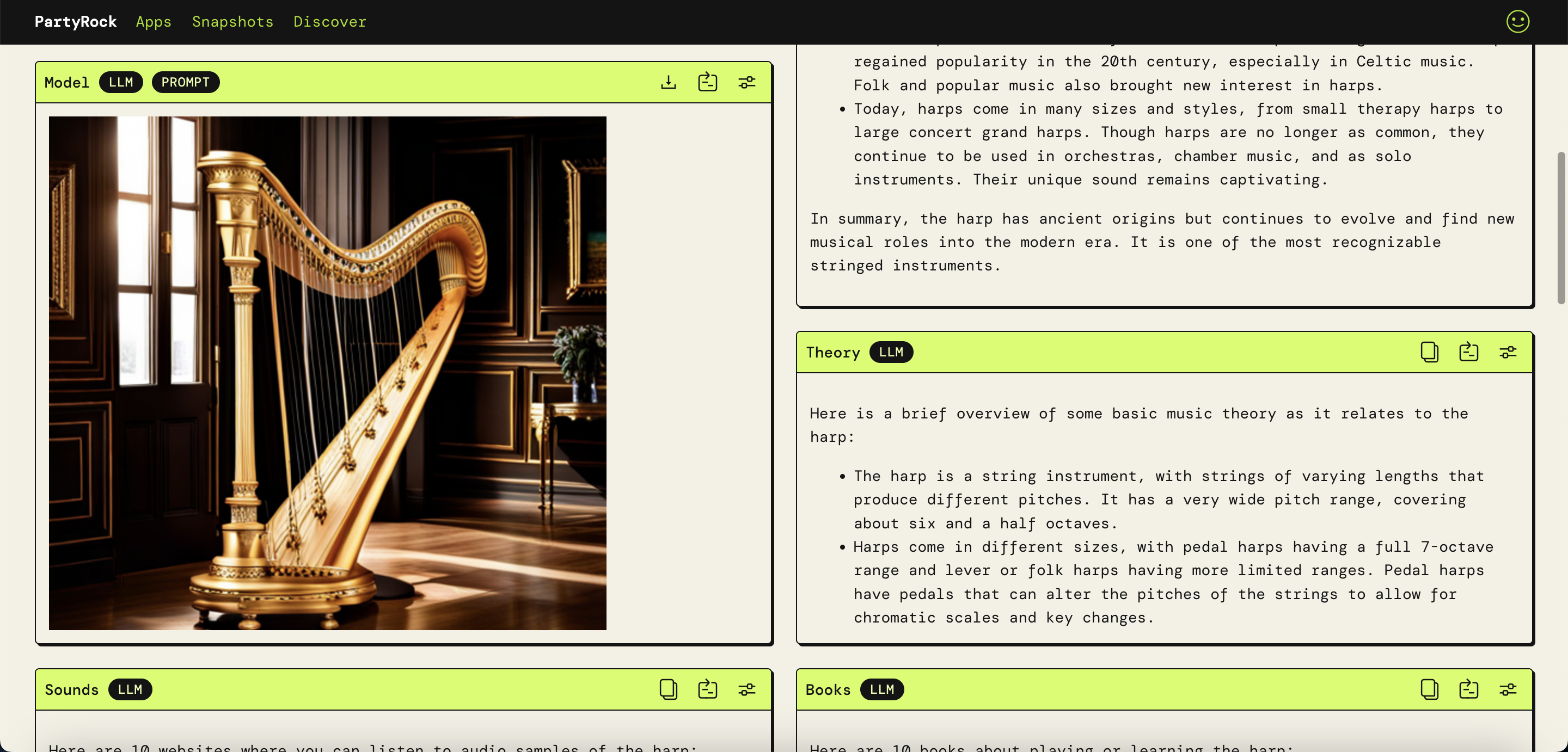
Task: Open the Model widget settings sliders
Action: point(747,82)
